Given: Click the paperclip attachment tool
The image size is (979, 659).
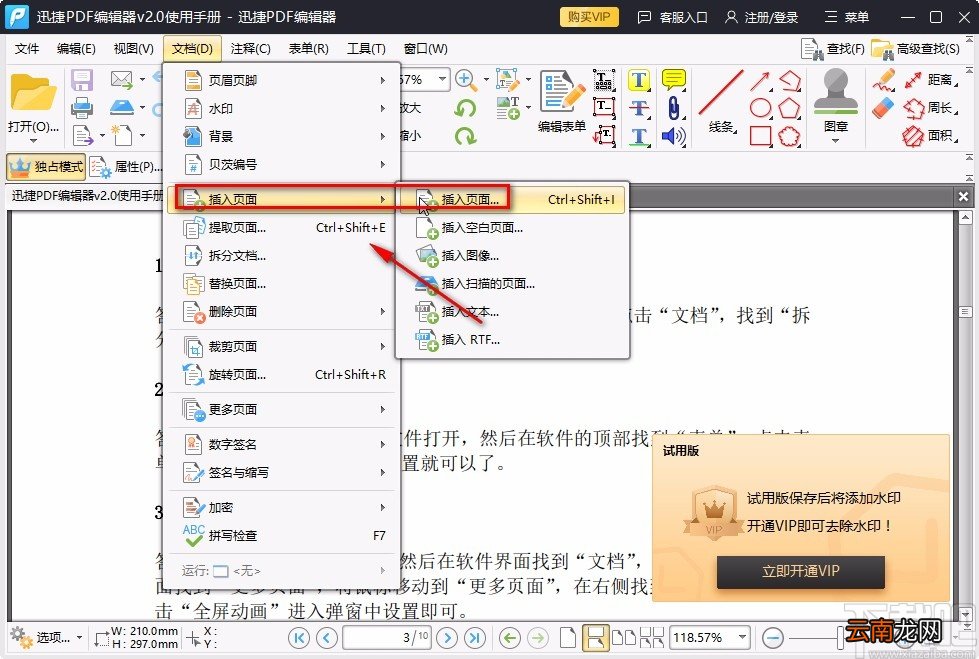Looking at the screenshot, I should coord(673,108).
